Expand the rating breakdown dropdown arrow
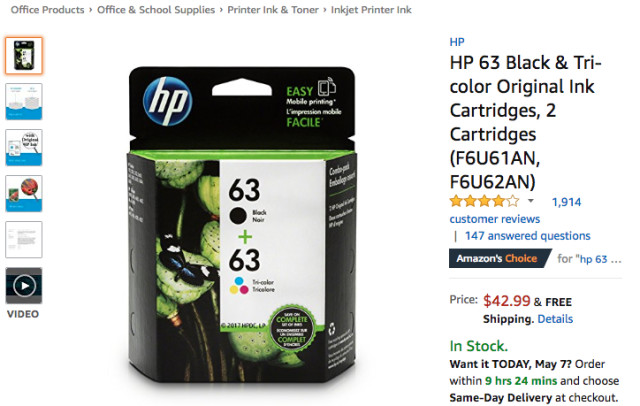 (531, 201)
